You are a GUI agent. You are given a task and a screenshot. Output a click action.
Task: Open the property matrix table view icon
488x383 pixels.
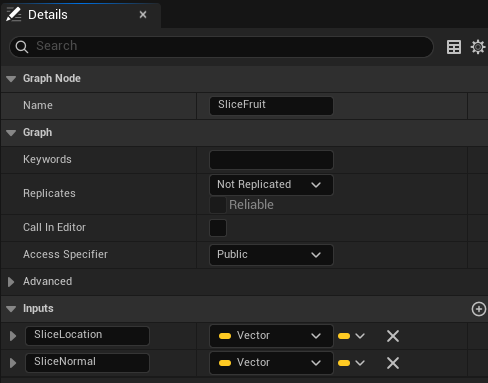coord(454,47)
